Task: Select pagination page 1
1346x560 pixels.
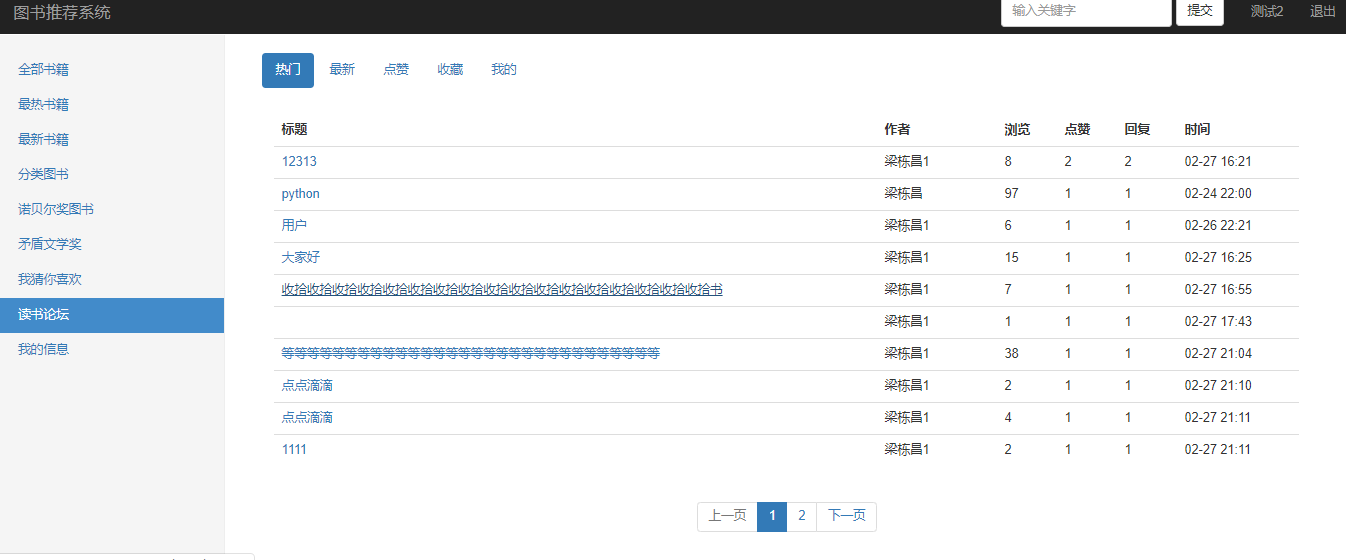Action: pyautogui.click(x=772, y=516)
